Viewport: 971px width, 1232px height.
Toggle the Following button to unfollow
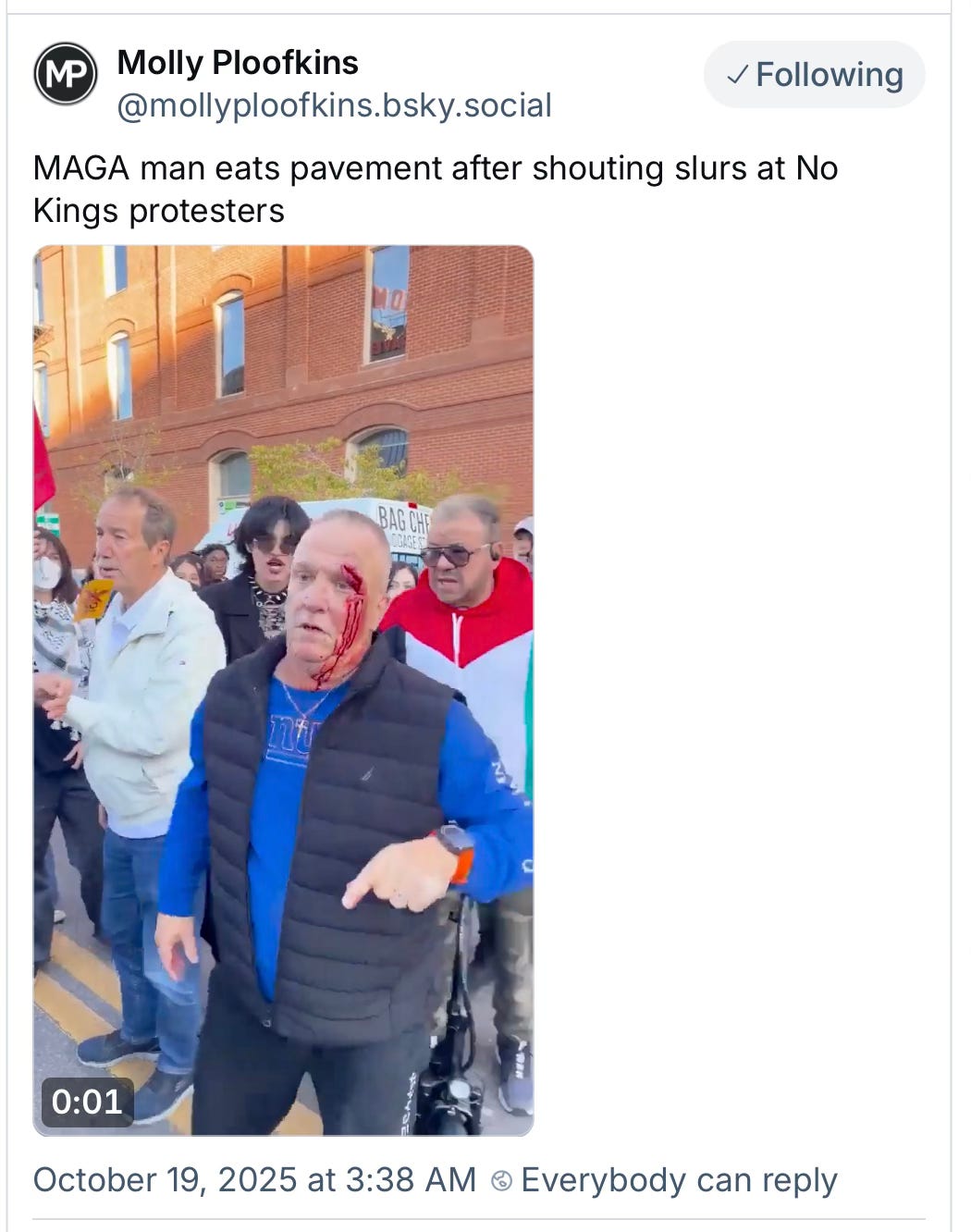coord(815,75)
